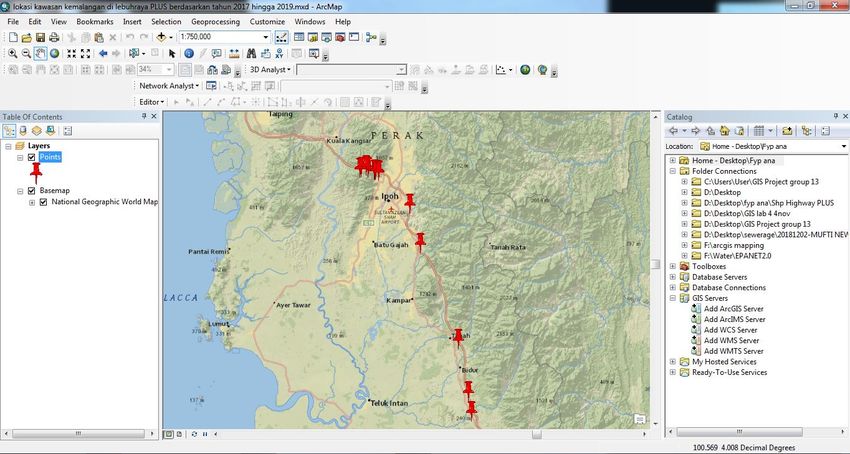The width and height of the screenshot is (850, 454).
Task: Toggle the Basemap layer visibility checkbox
Action: (x=32, y=190)
